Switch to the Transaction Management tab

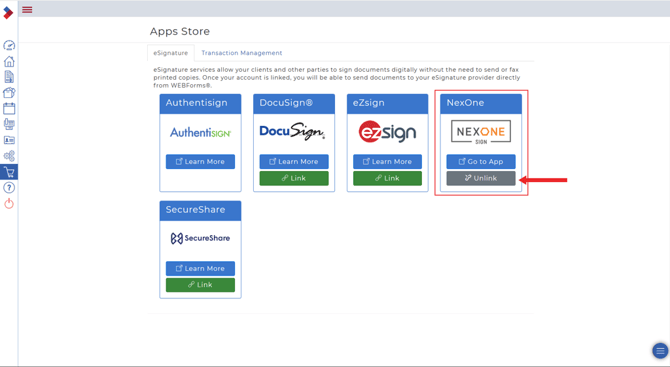pos(242,53)
